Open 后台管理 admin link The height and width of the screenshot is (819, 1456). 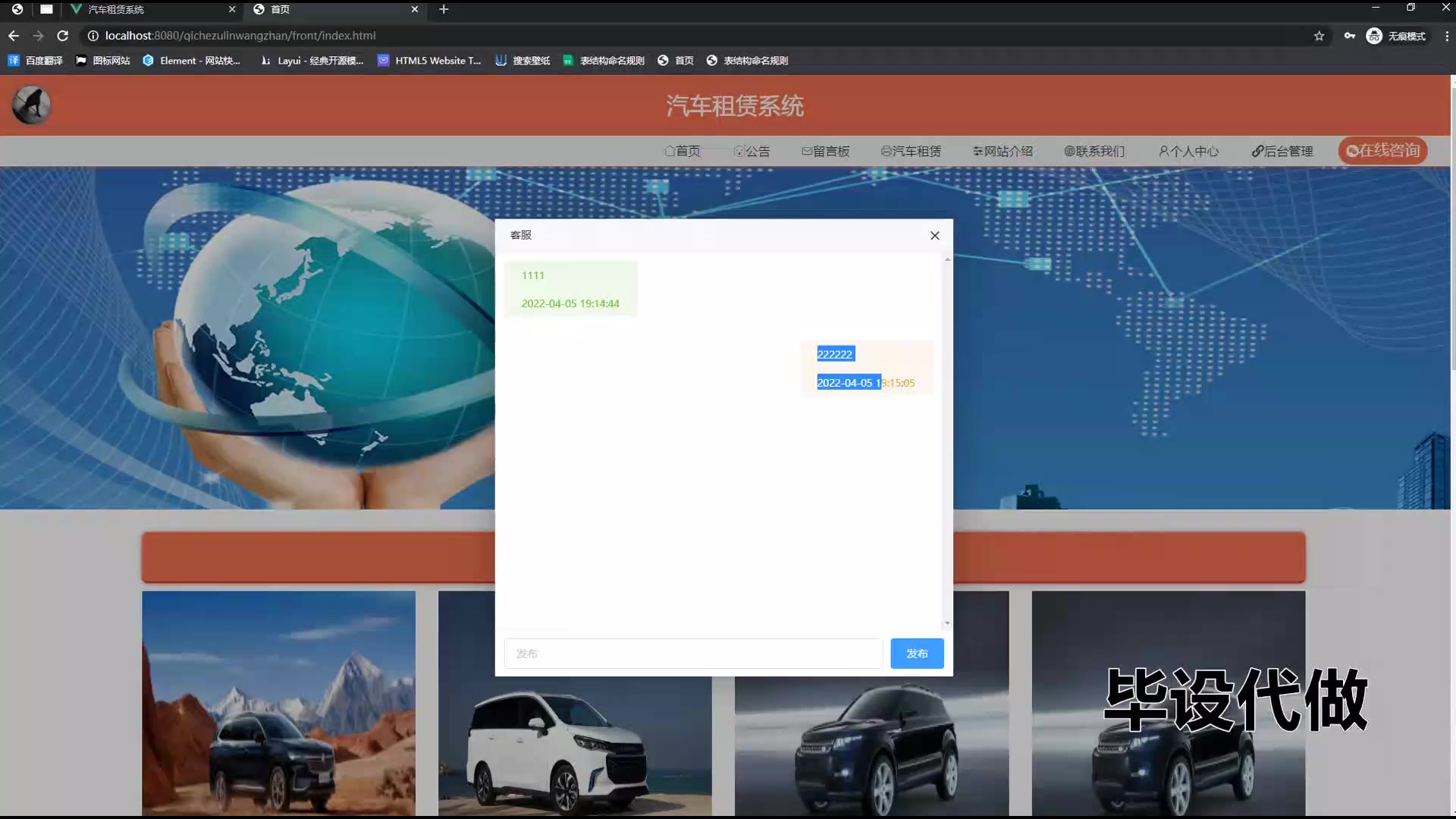(x=1282, y=152)
